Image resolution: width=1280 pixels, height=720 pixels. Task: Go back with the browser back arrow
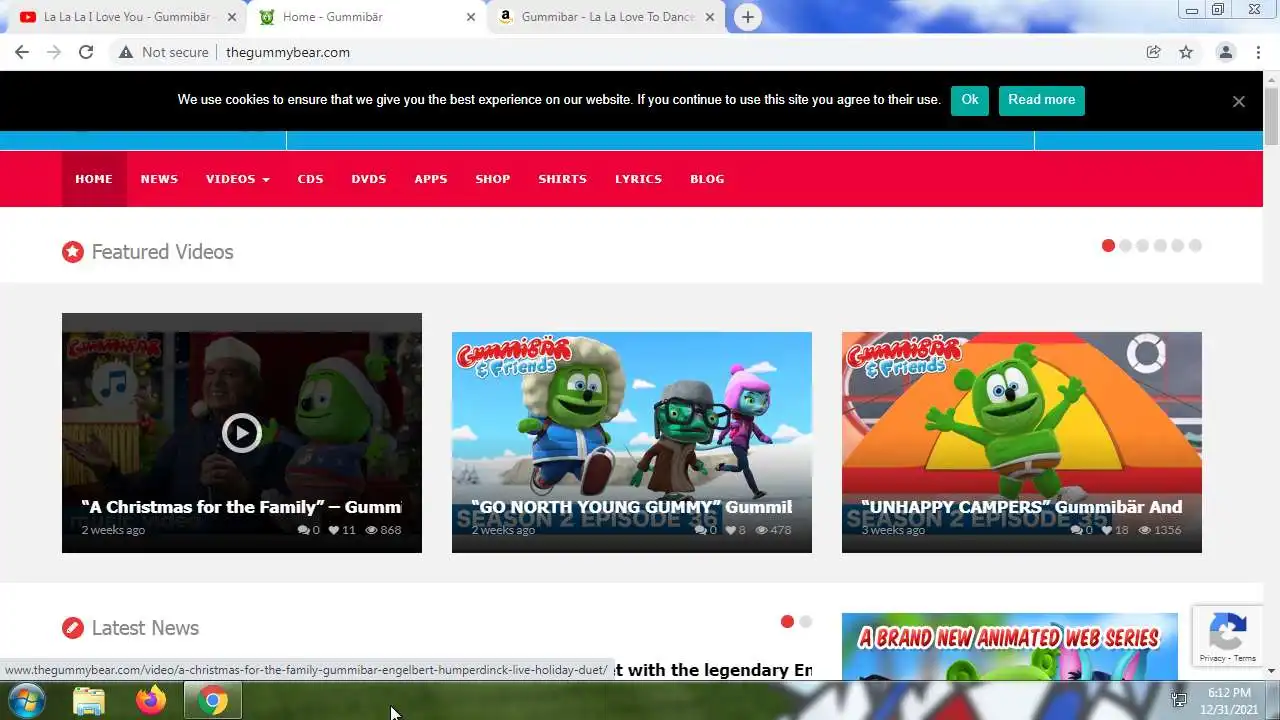(22, 52)
